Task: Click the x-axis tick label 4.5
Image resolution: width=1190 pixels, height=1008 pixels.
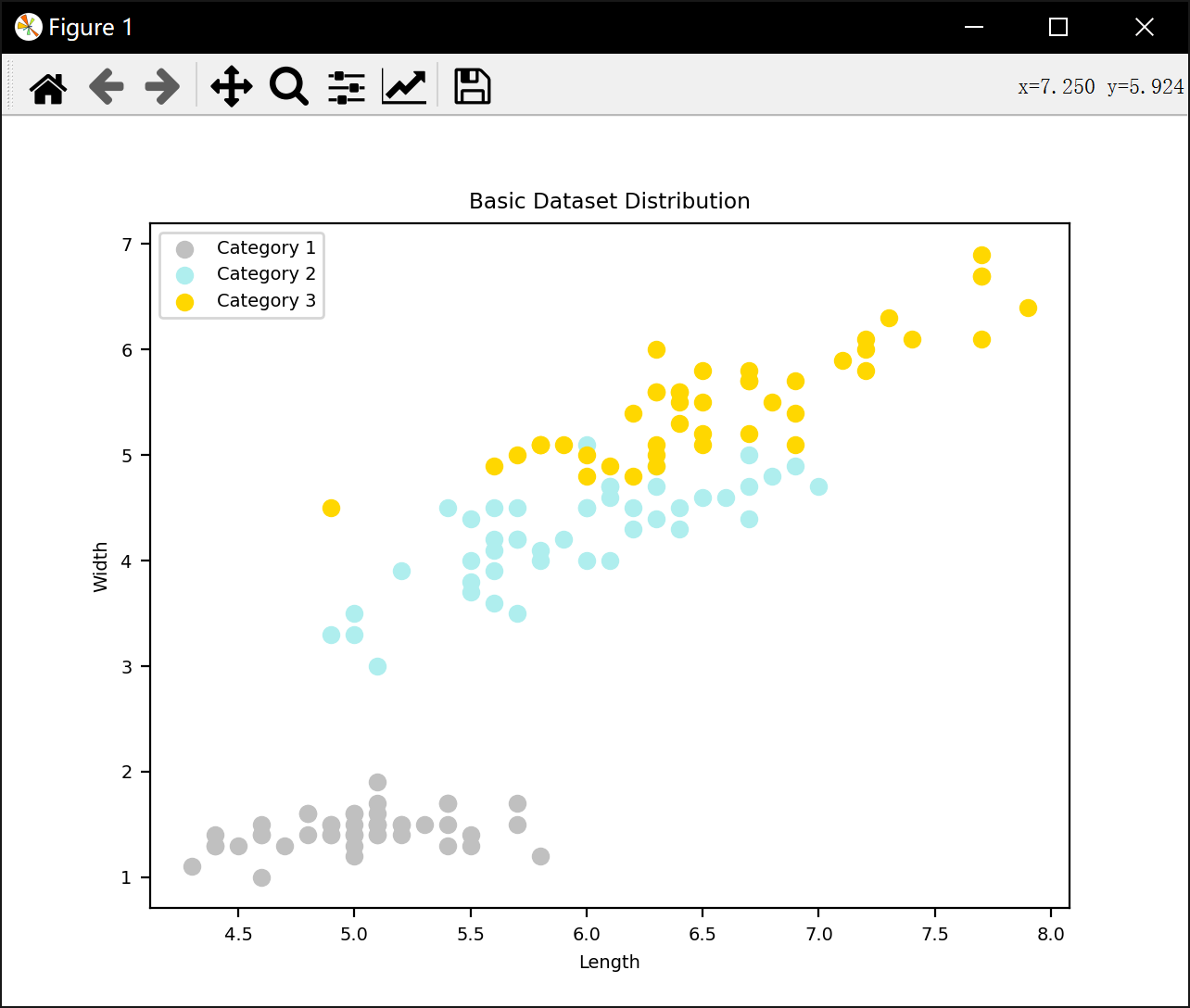Action: pos(238,934)
